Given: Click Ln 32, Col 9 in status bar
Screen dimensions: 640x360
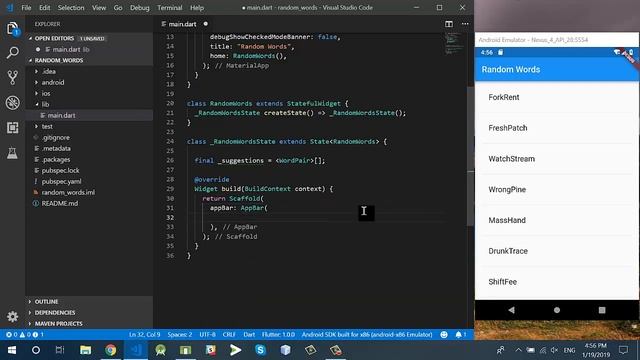Looking at the screenshot, I should (144, 334).
